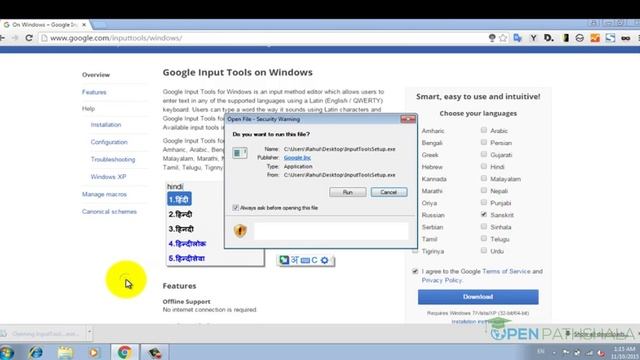Toggle the agree to Terms of Service checkbox

pyautogui.click(x=415, y=271)
